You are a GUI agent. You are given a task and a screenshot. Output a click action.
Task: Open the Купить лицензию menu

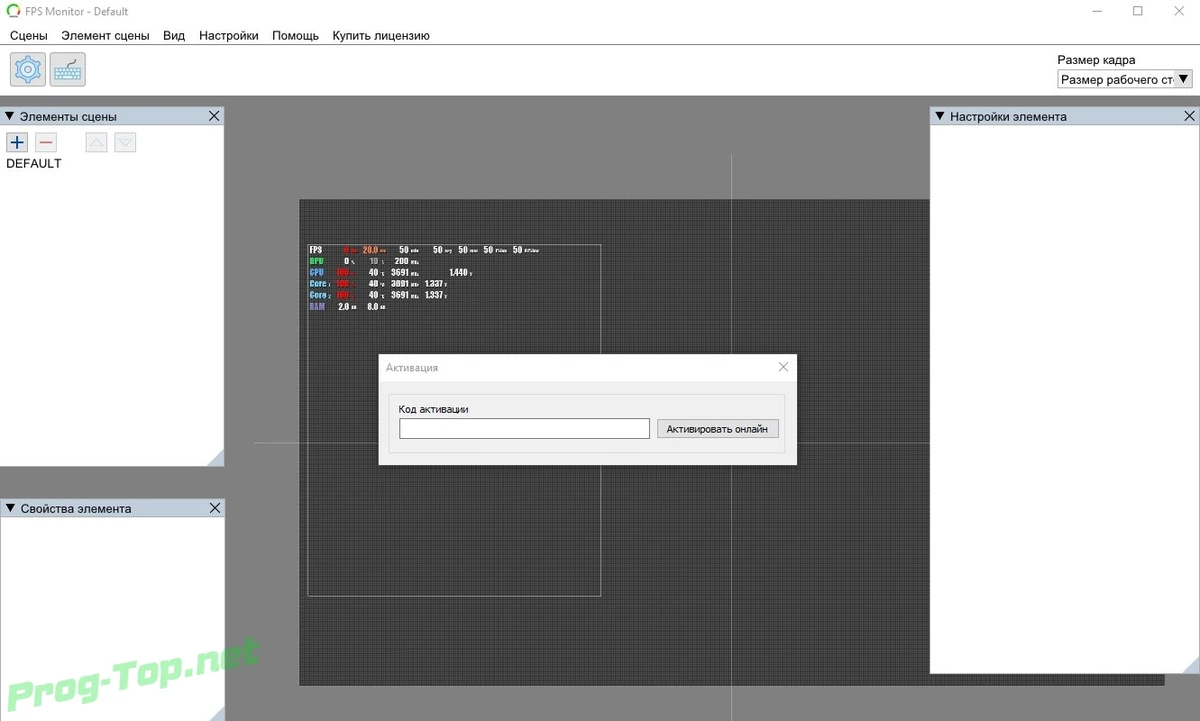(x=381, y=35)
